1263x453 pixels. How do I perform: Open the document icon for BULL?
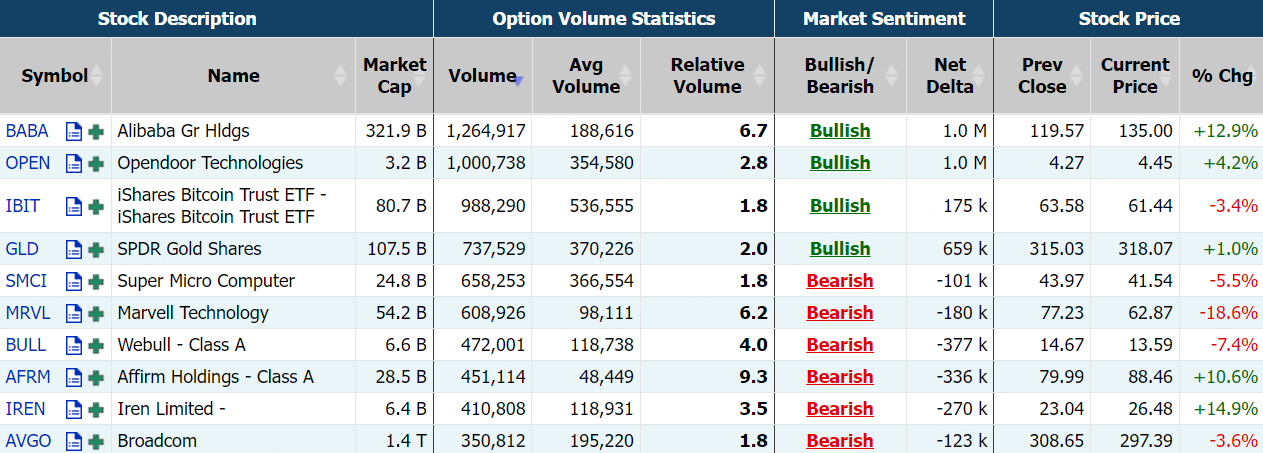pos(74,345)
